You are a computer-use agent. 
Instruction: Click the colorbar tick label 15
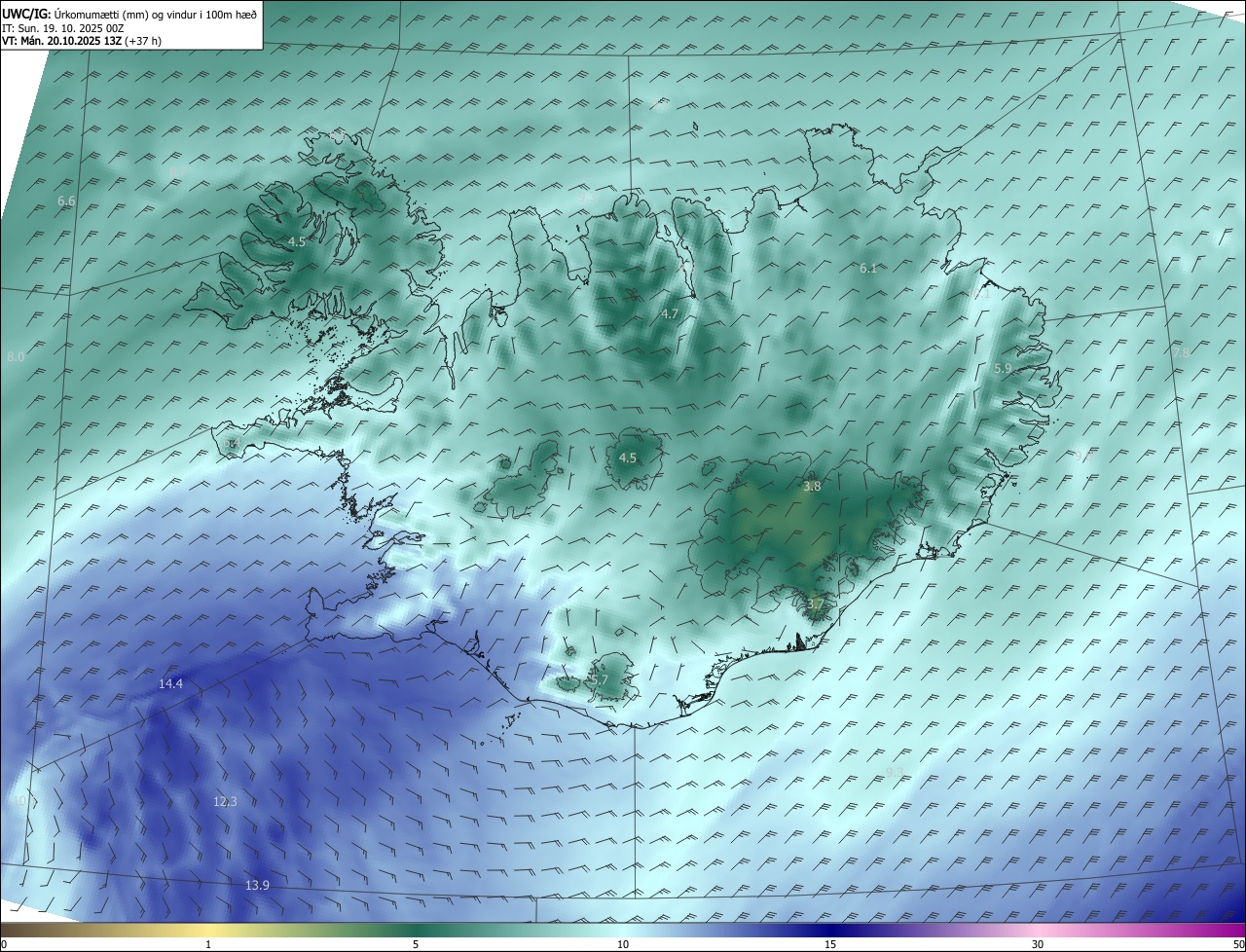[830, 944]
